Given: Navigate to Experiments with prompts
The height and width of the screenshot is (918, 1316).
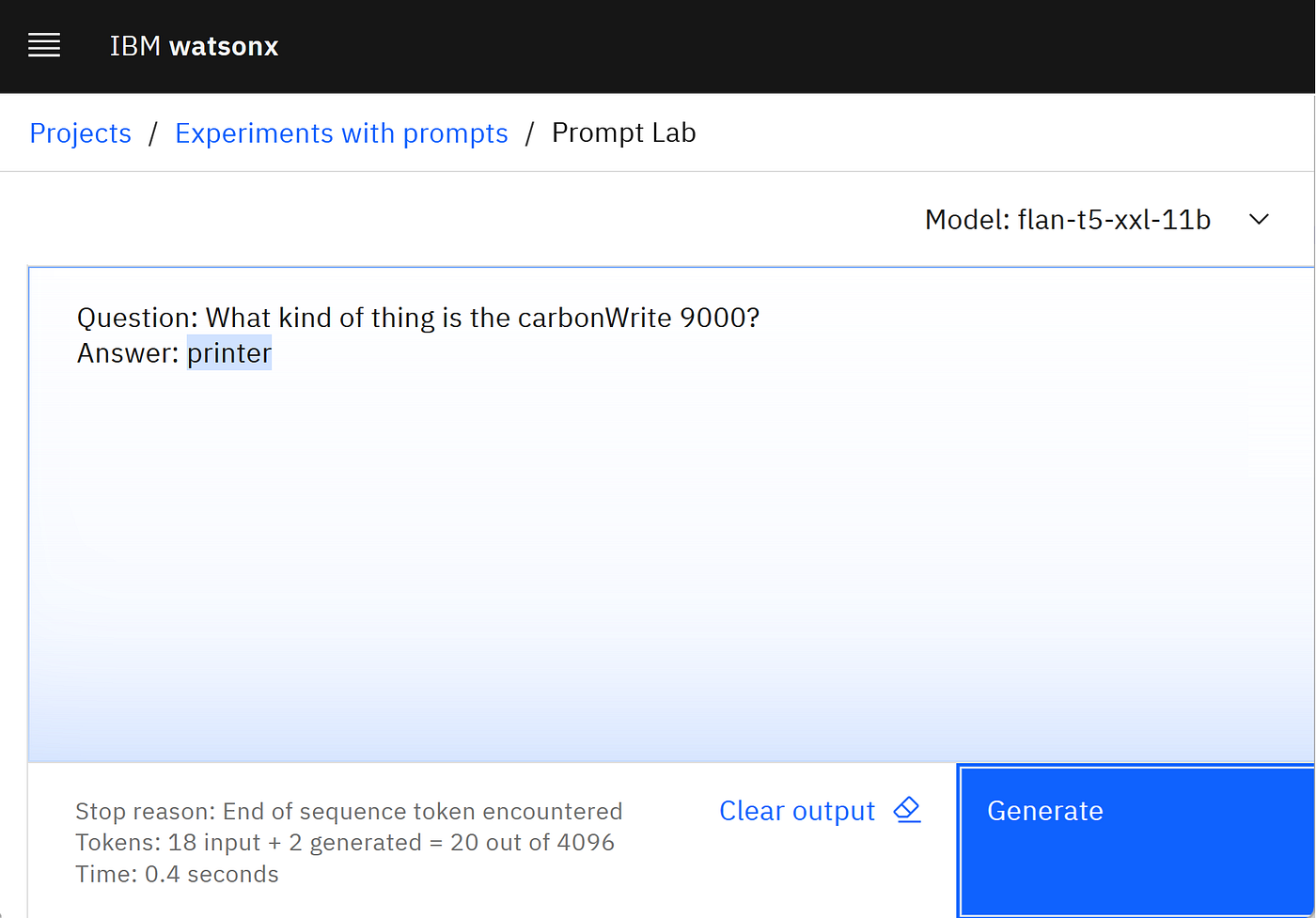Looking at the screenshot, I should coord(341,132).
